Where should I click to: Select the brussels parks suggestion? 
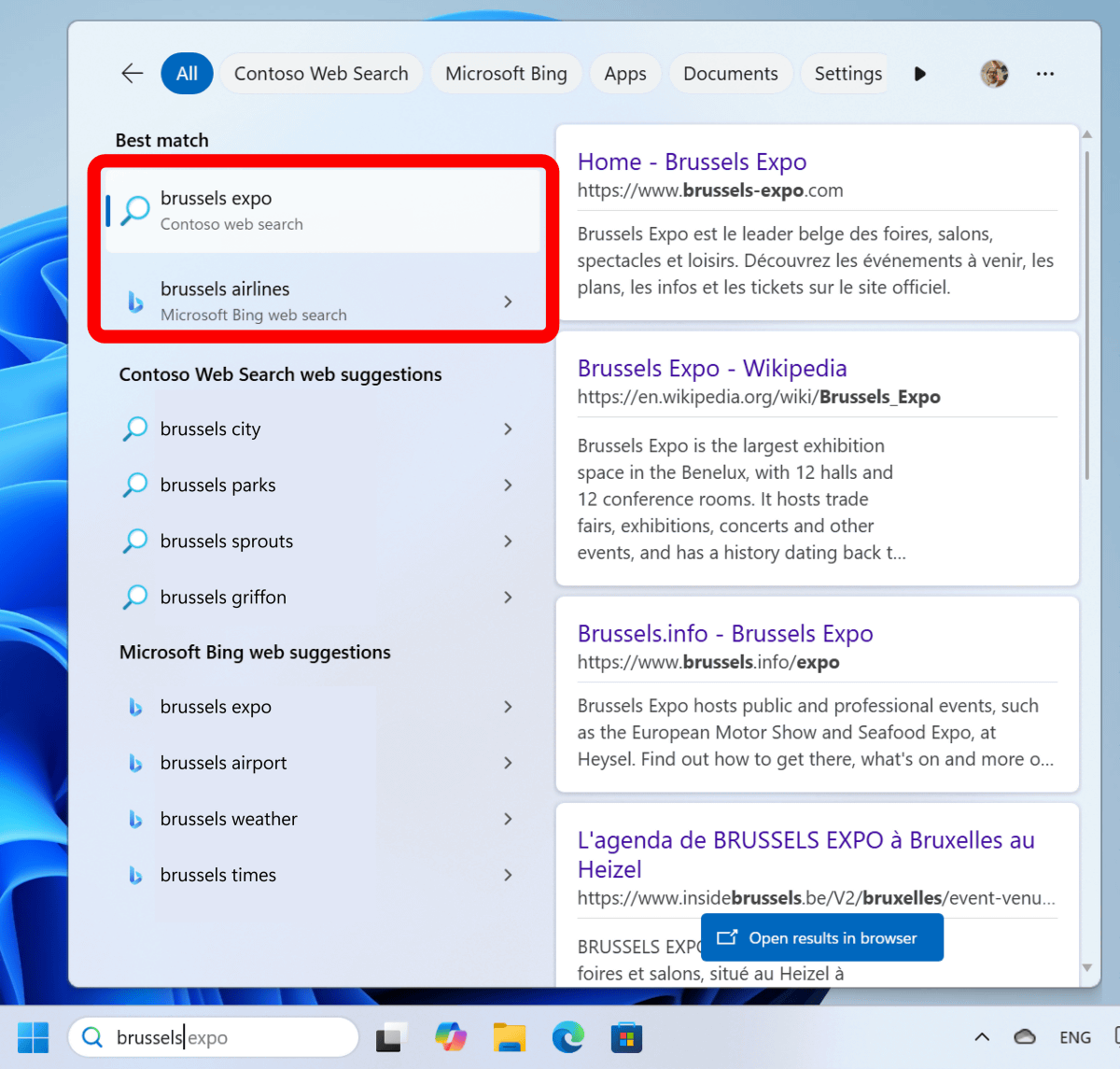point(323,485)
